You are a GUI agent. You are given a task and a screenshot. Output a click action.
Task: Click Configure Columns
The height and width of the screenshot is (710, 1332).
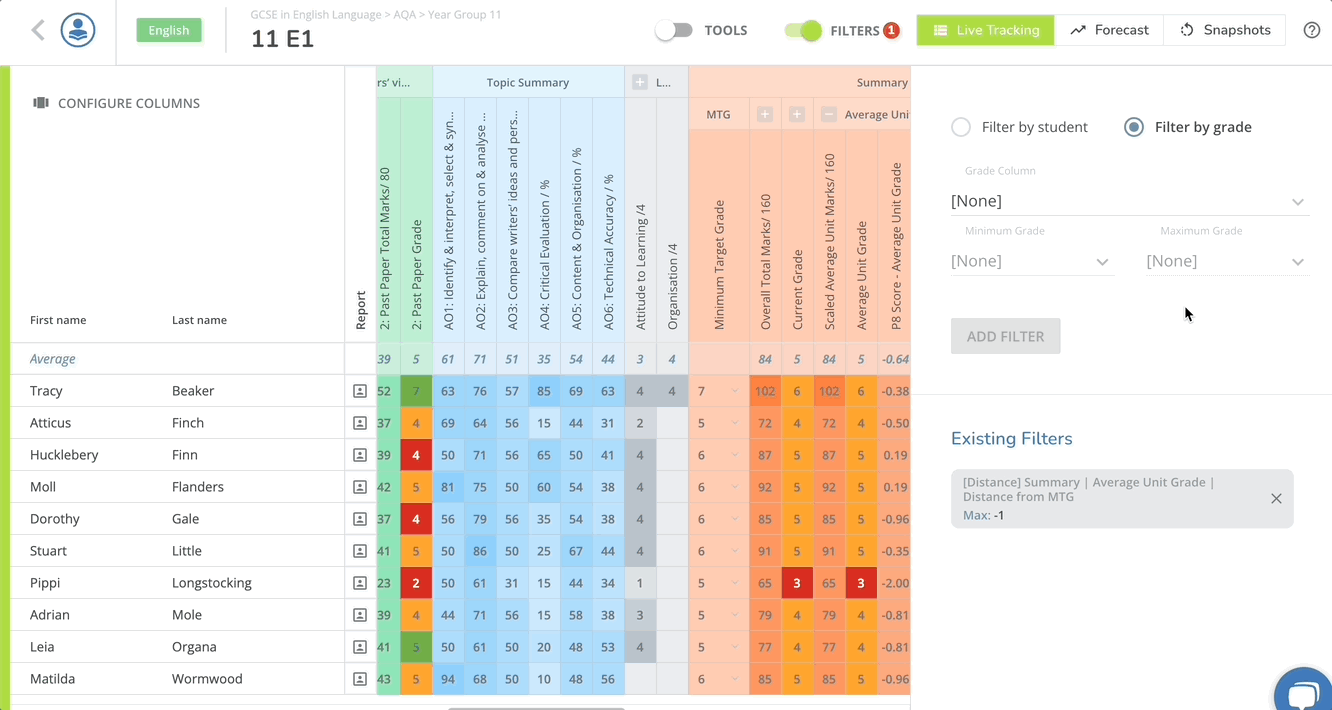point(116,103)
